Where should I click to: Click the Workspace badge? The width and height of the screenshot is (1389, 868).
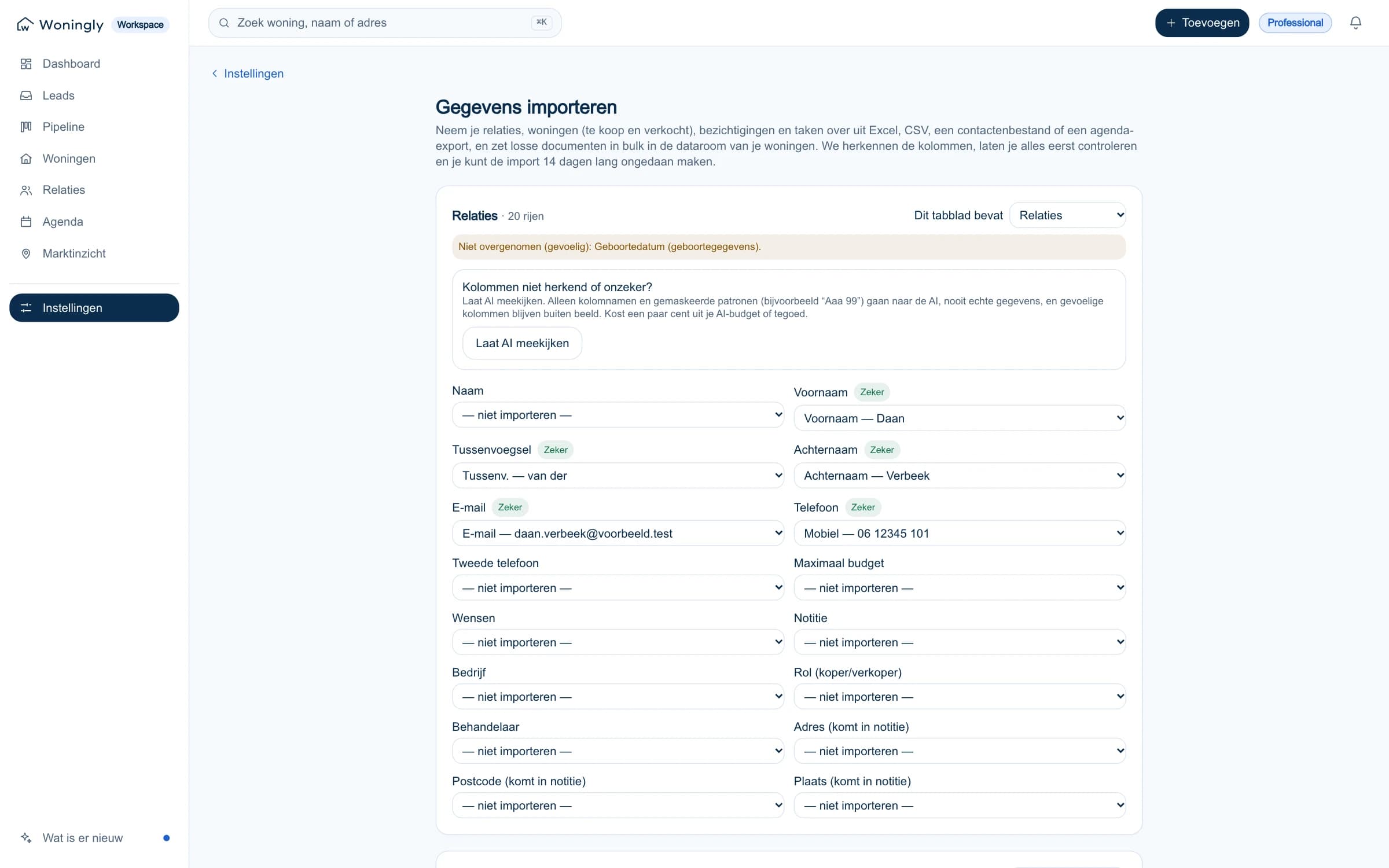(140, 24)
